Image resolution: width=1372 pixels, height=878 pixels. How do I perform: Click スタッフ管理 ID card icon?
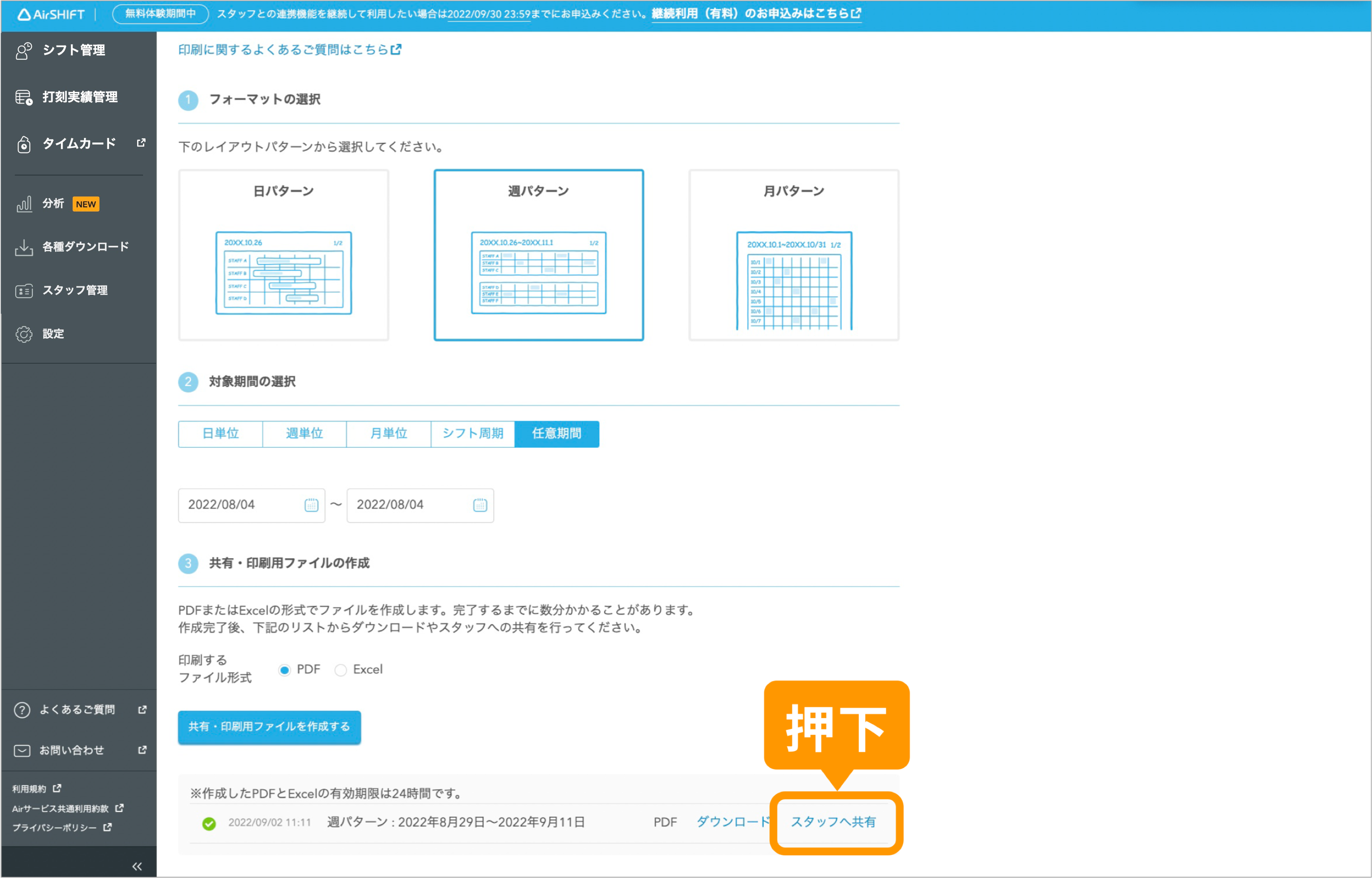[24, 291]
